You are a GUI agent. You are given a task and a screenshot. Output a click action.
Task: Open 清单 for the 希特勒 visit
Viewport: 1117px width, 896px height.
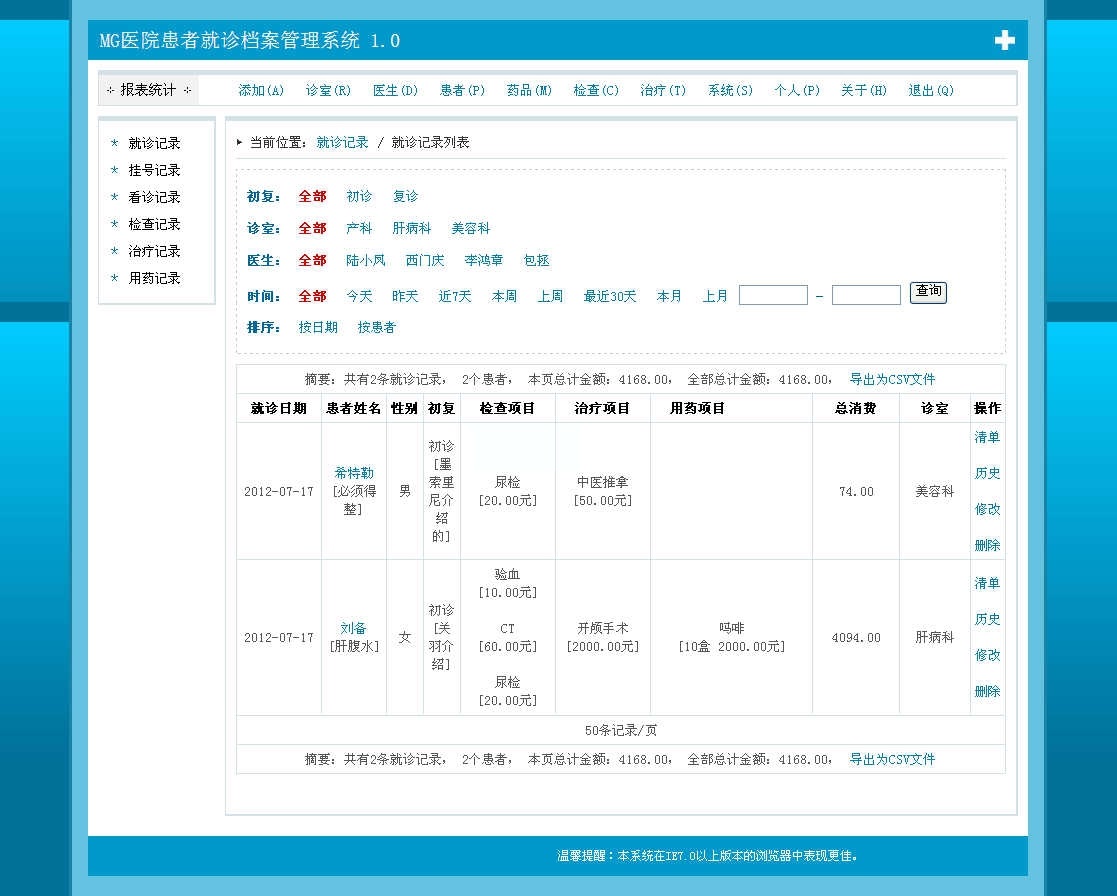tap(987, 437)
